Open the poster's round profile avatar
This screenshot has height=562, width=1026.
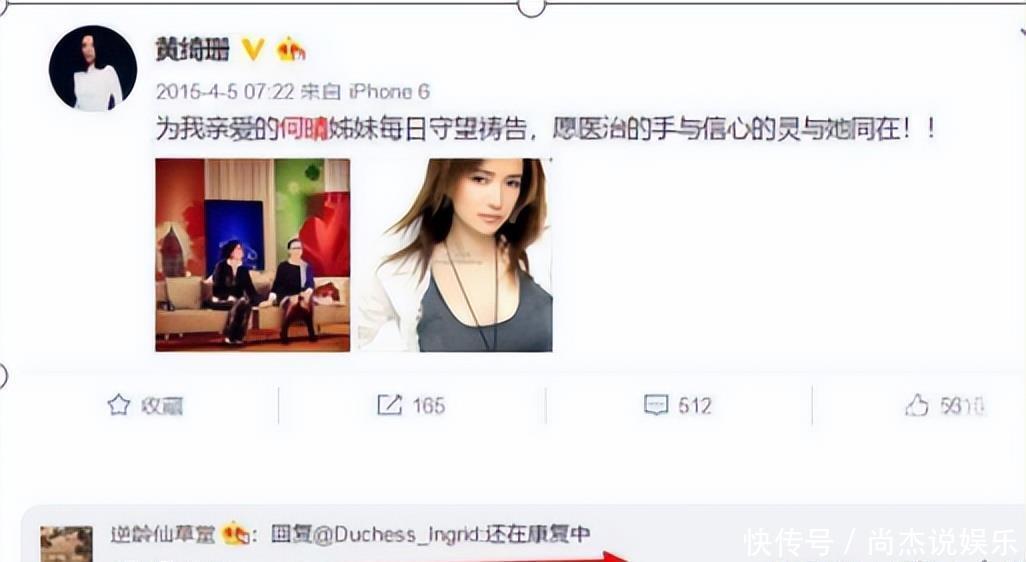pyautogui.click(x=93, y=69)
